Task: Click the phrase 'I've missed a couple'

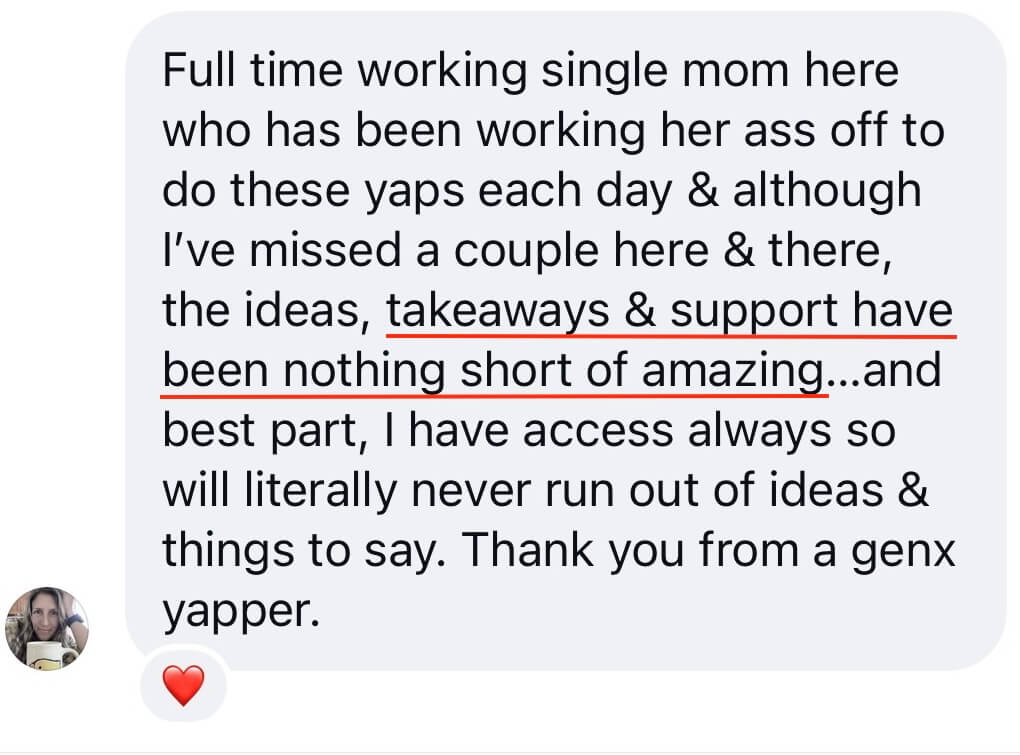Action: [x=380, y=250]
